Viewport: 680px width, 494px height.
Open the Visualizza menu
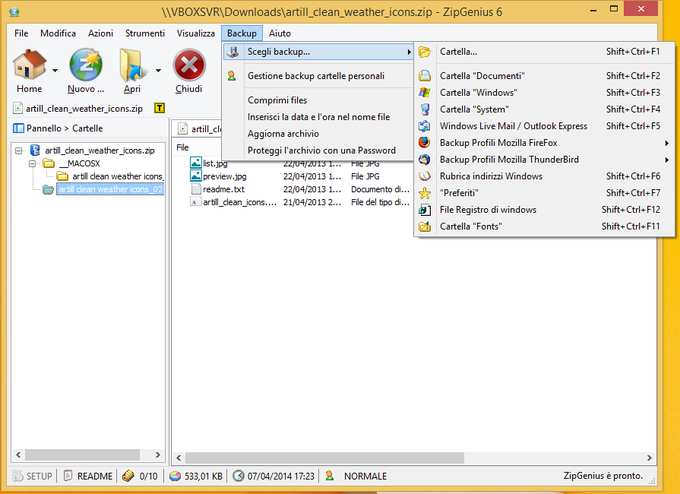(x=196, y=33)
